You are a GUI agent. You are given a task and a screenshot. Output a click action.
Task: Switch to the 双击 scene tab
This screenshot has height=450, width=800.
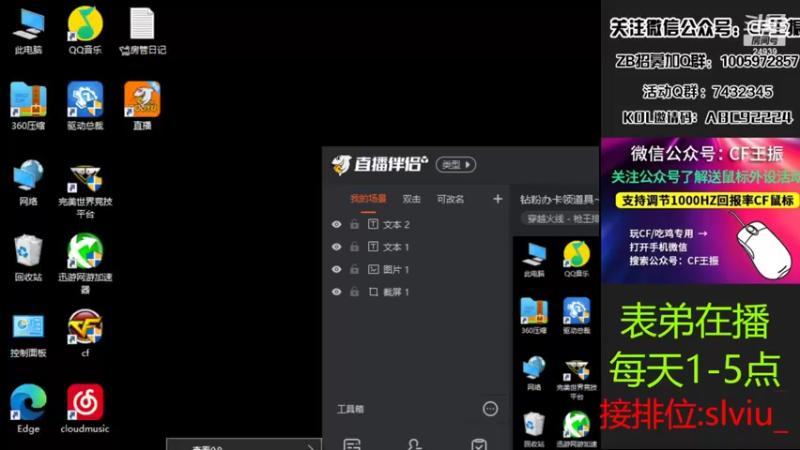(411, 199)
